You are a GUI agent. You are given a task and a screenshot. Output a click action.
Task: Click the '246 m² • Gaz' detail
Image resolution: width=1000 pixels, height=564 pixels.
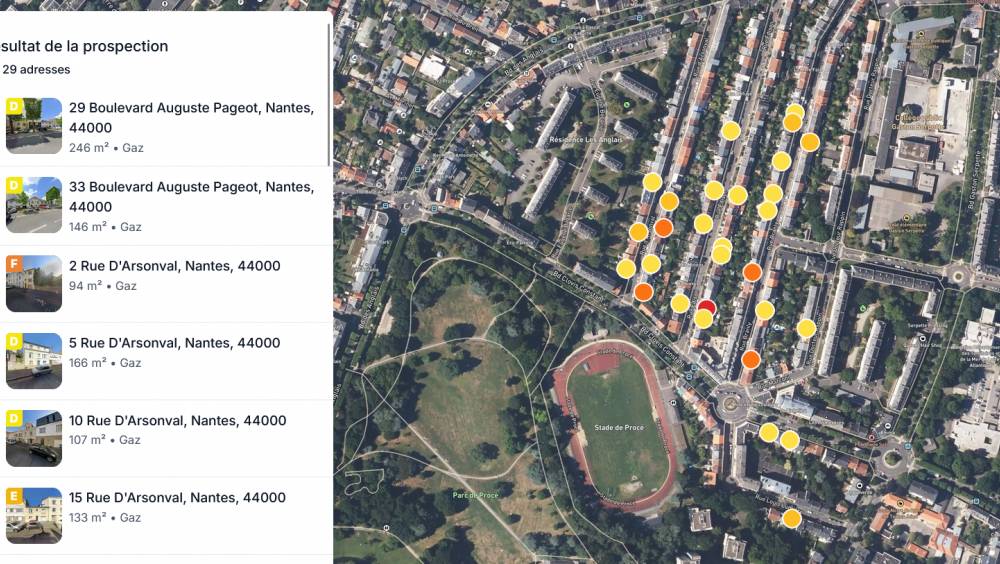click(106, 147)
